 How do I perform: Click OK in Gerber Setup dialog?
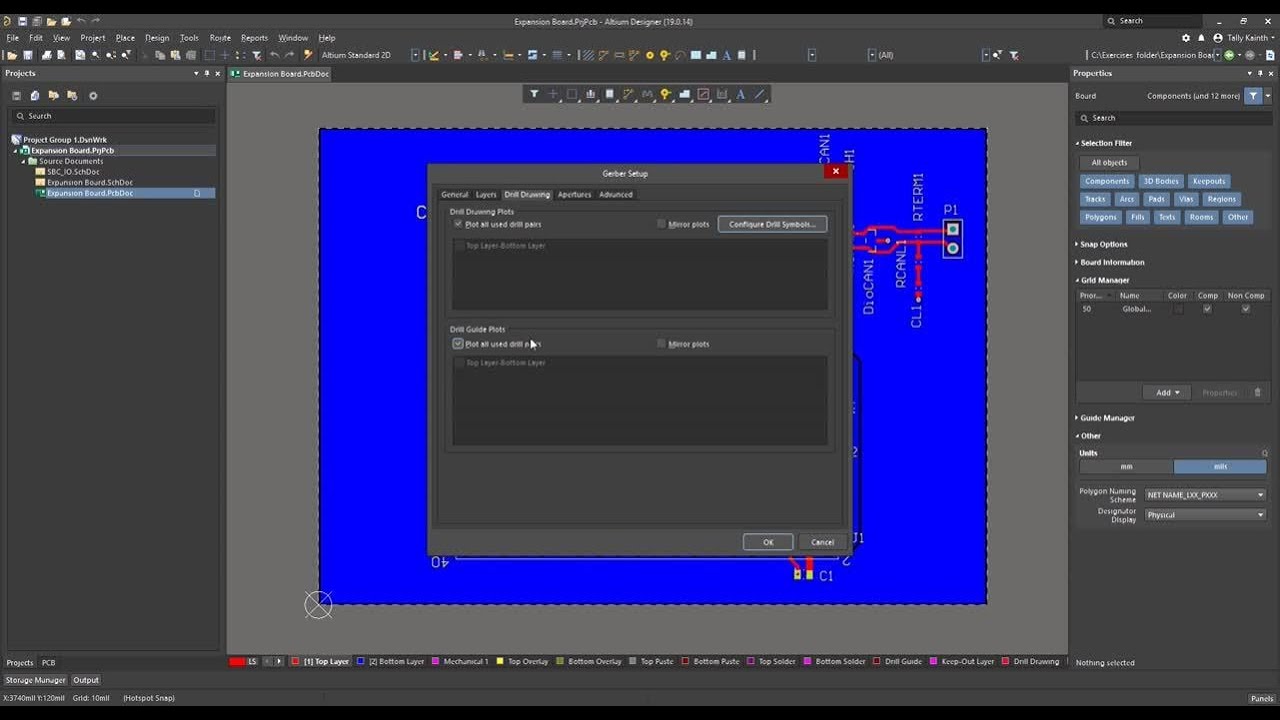coord(768,542)
